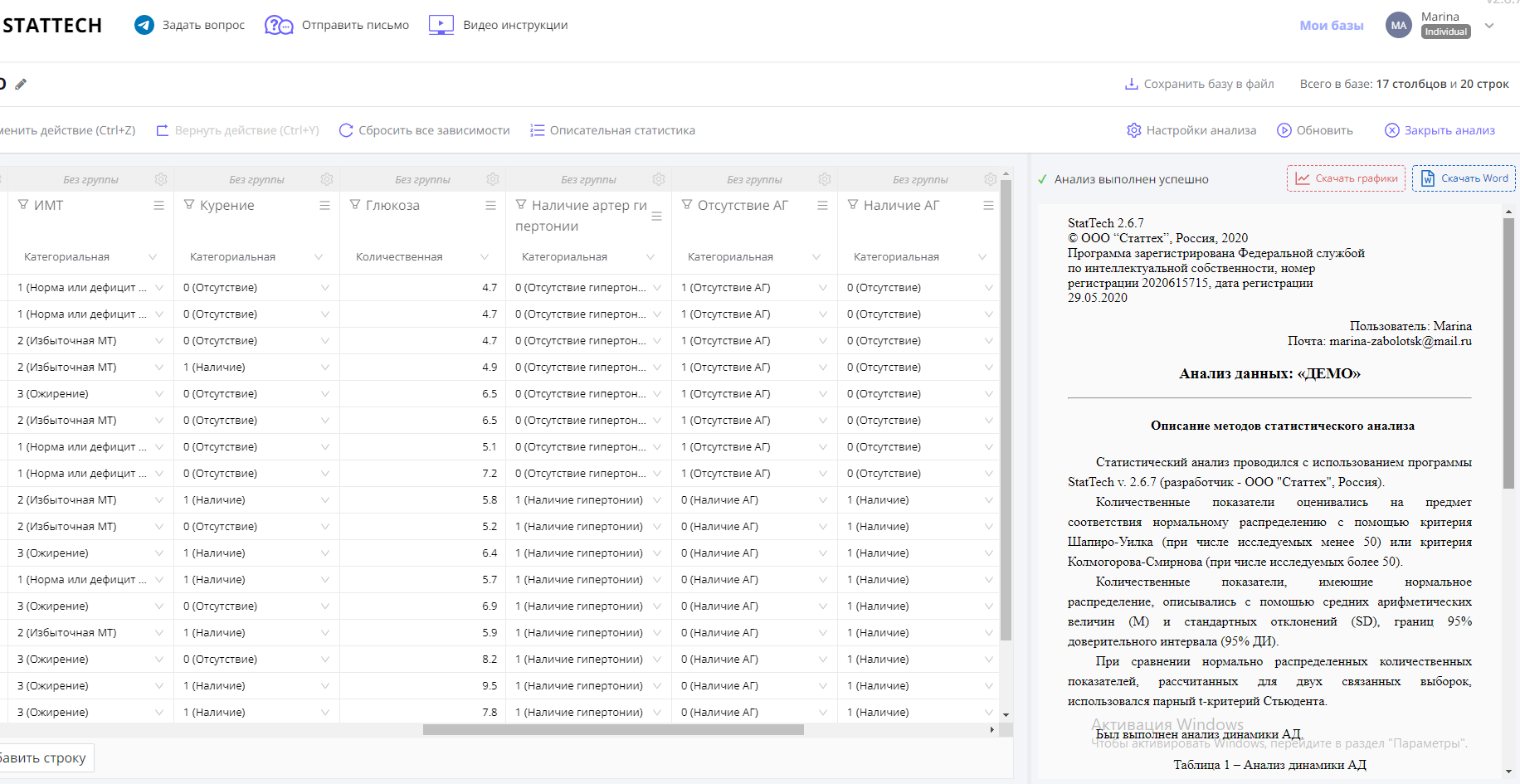Expand the Количественная type dropdown for Глюкоза
Screen dimensions: 1520x784
coord(485,257)
